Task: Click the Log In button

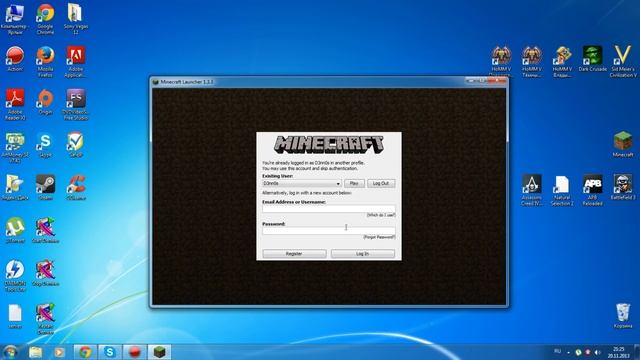Action: click(362, 254)
